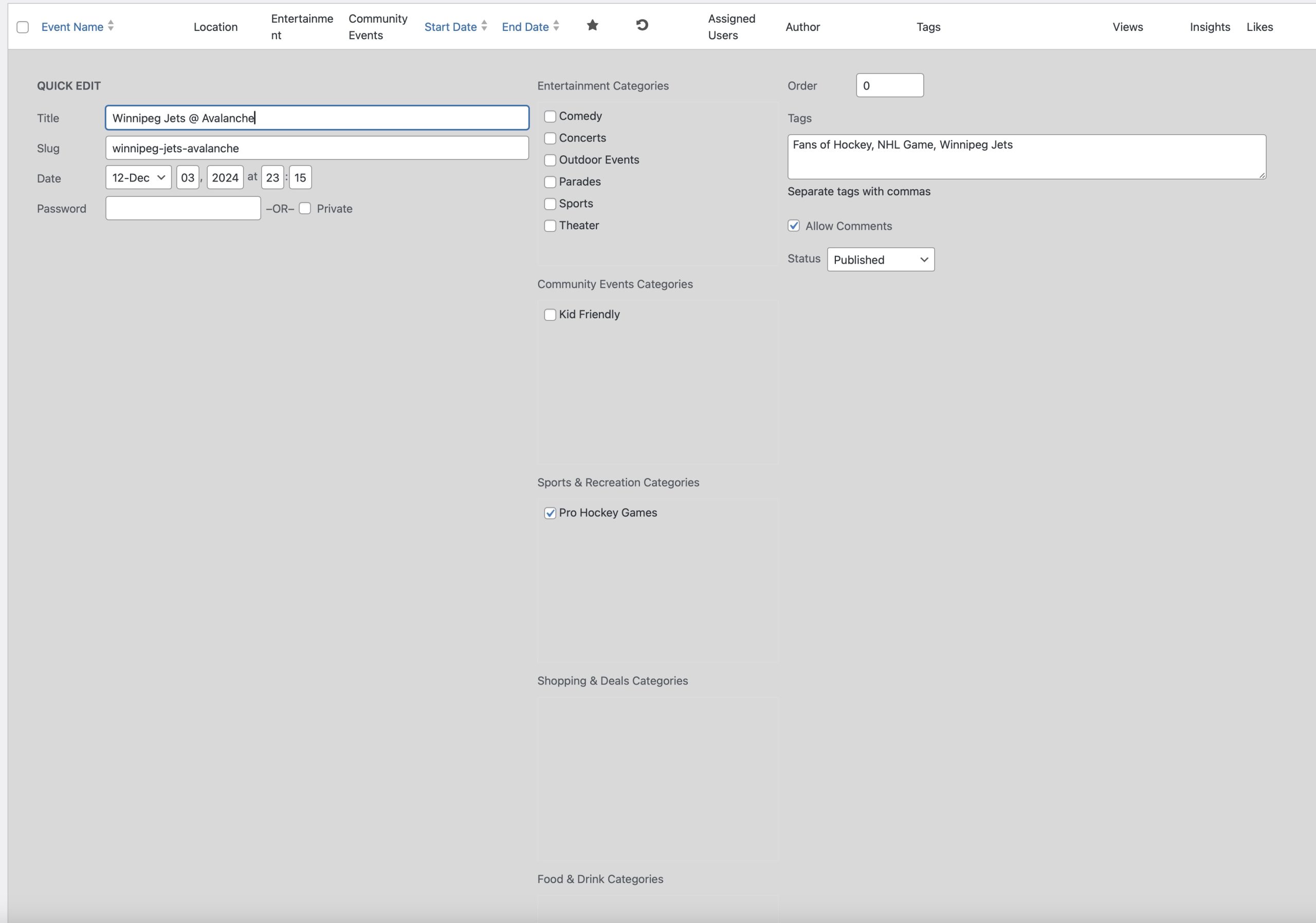Screen dimensions: 1316x923
Task: Uncheck Pro Hockey Games category
Action: [x=550, y=513]
